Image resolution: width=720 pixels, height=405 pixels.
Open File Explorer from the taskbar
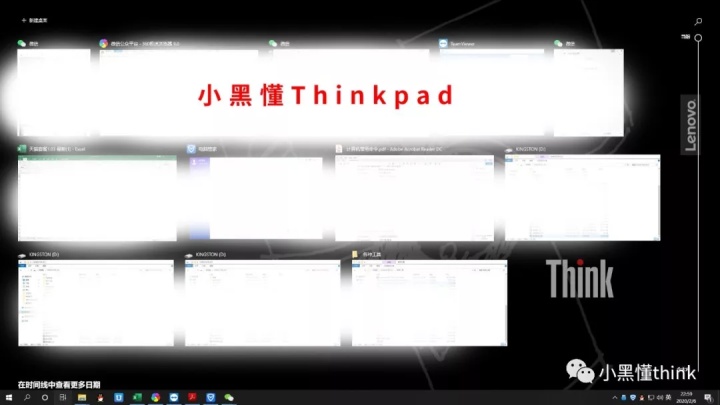coord(82,398)
